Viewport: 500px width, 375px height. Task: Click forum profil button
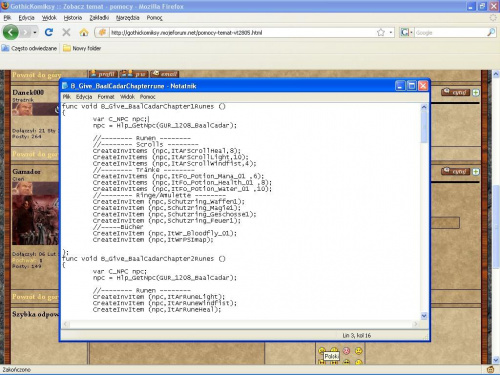(x=103, y=74)
